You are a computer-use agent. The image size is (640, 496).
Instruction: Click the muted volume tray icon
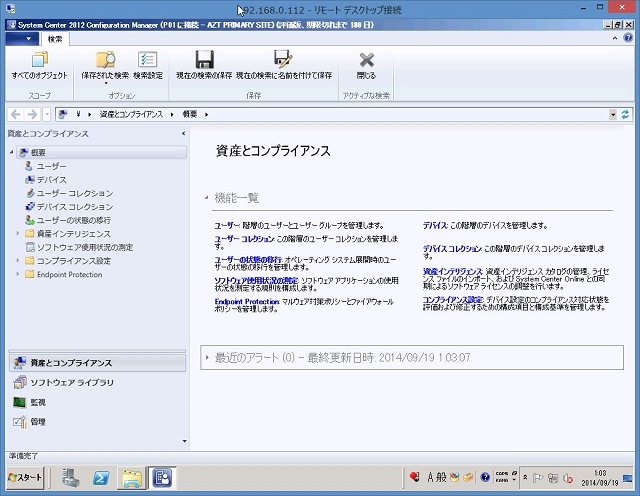pyautogui.click(x=568, y=478)
